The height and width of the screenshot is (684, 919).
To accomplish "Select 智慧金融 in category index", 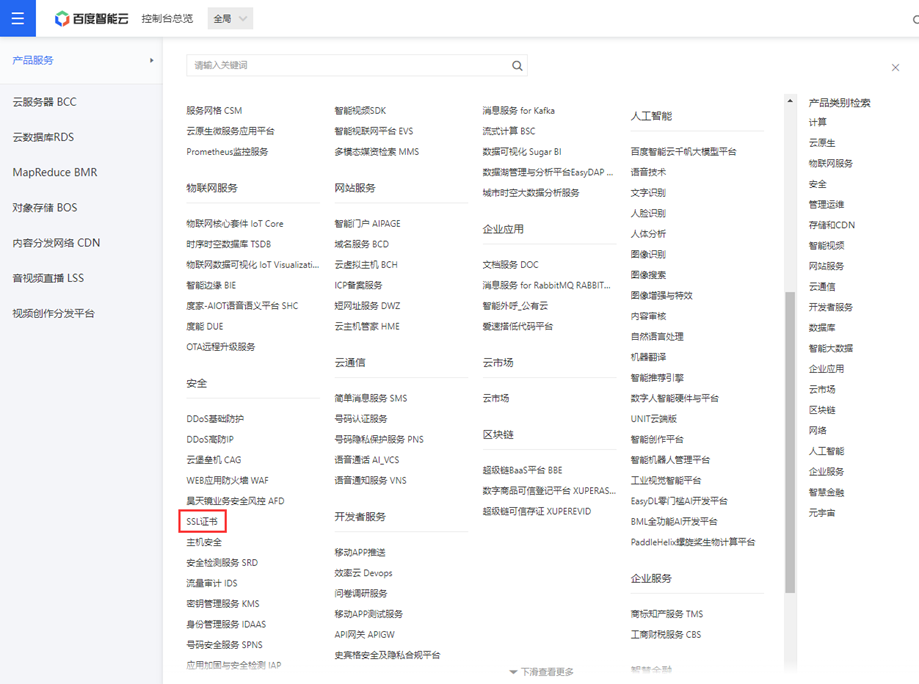I will pyautogui.click(x=826, y=492).
